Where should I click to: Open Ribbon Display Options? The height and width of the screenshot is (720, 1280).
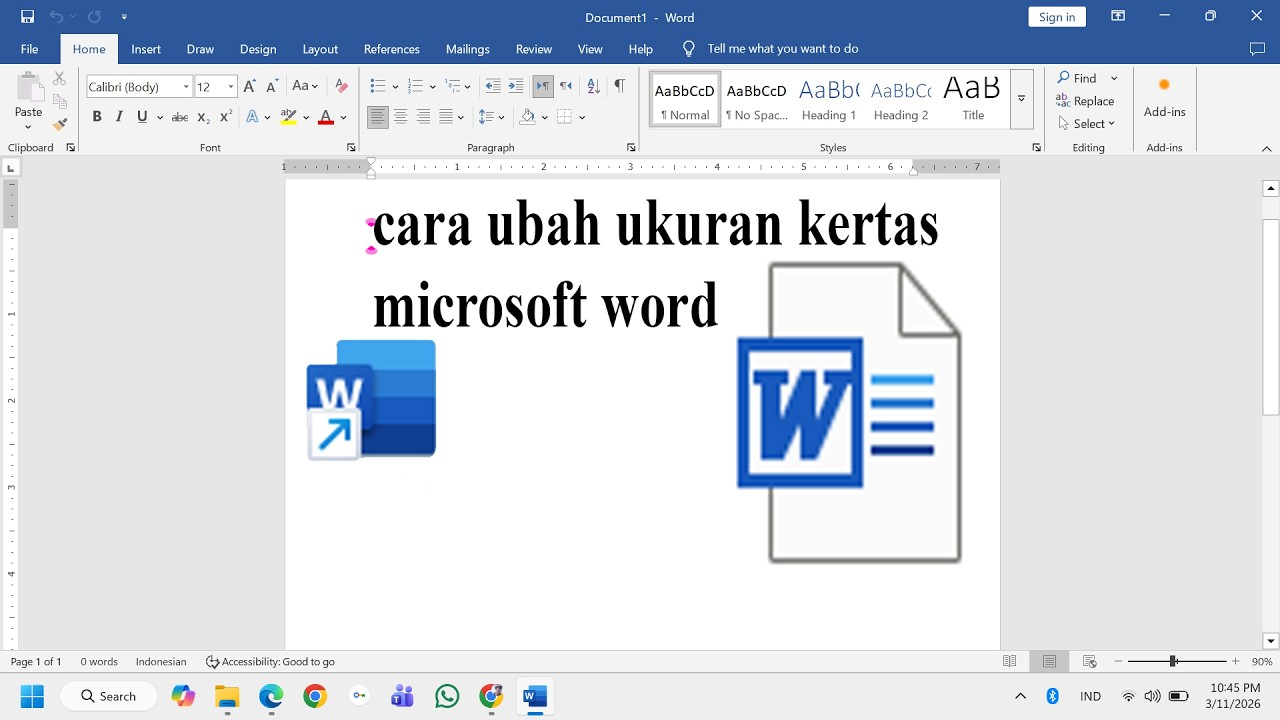[x=1118, y=16]
